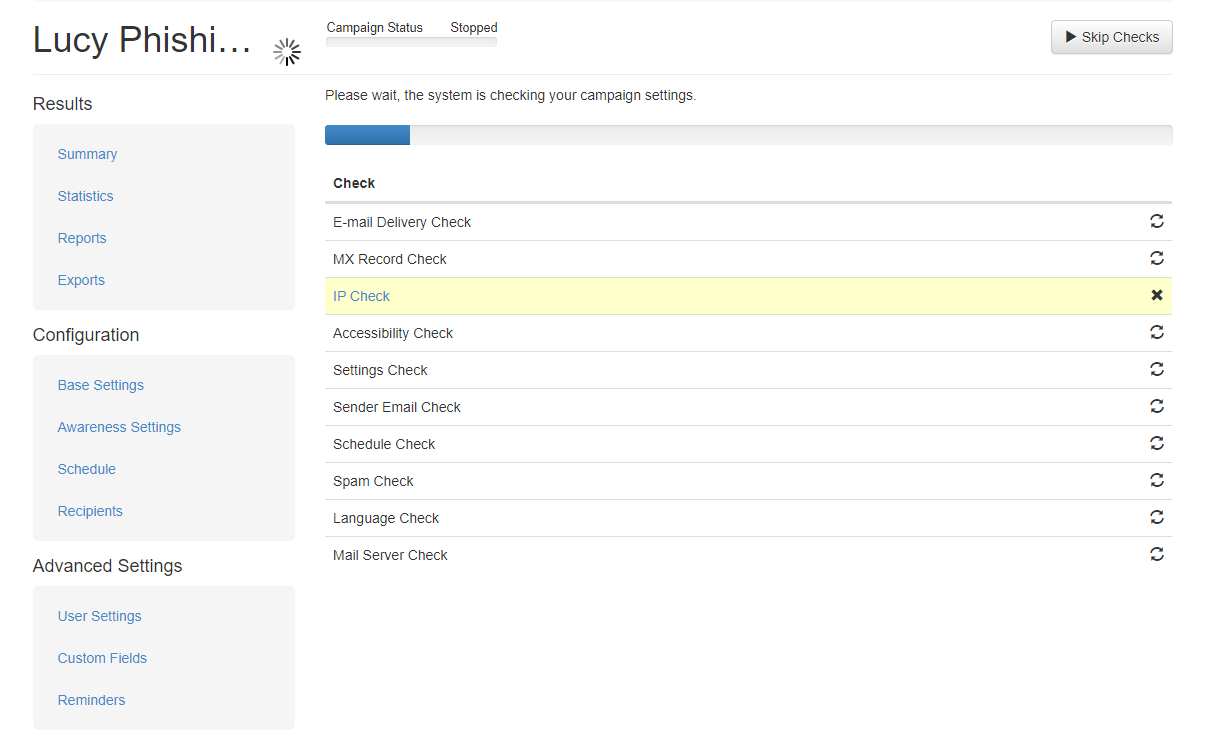Click refresh icon in Sender Email Check row
The image size is (1210, 731).
coord(1157,406)
